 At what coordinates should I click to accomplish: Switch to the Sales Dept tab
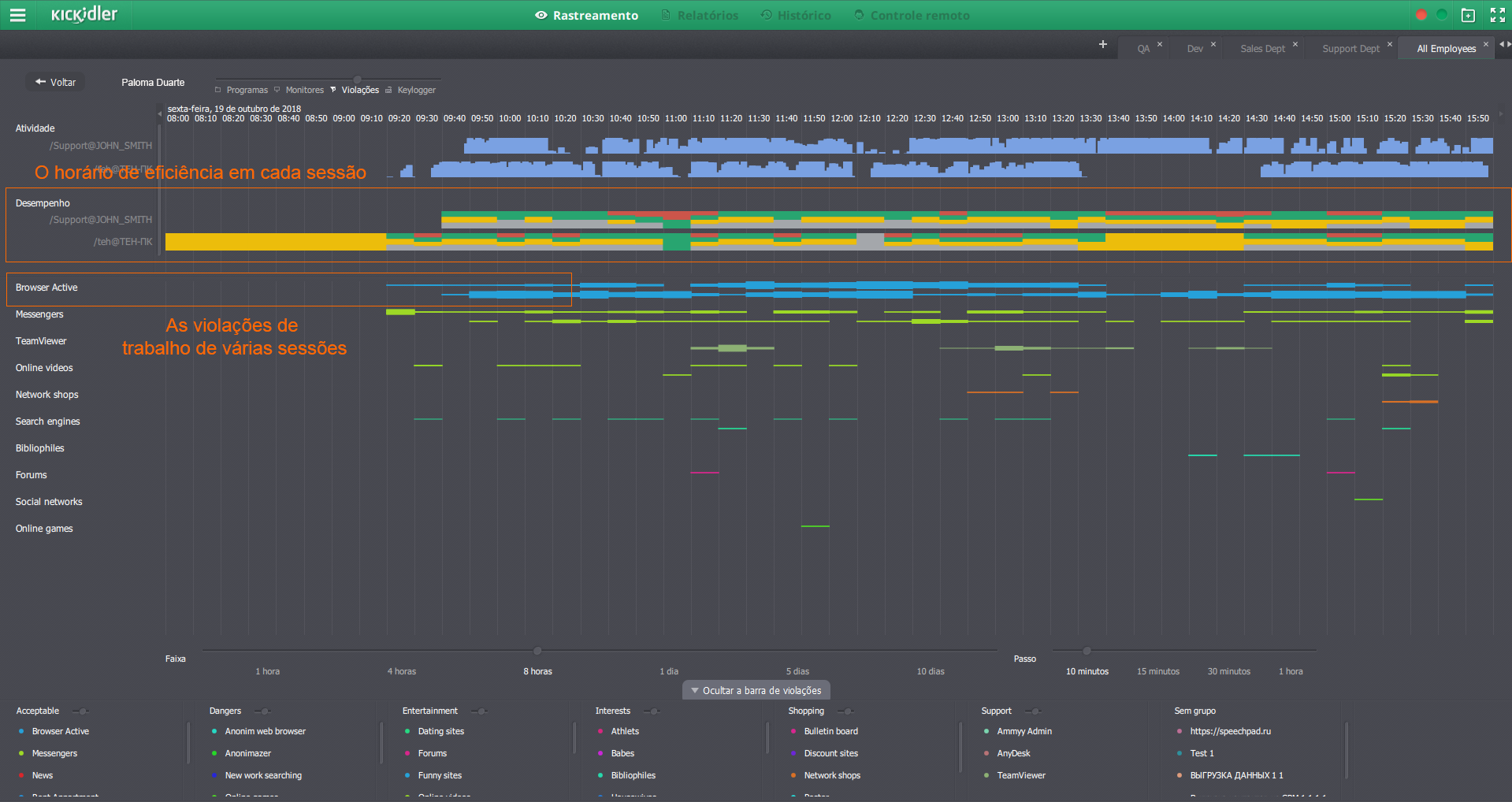click(1262, 49)
